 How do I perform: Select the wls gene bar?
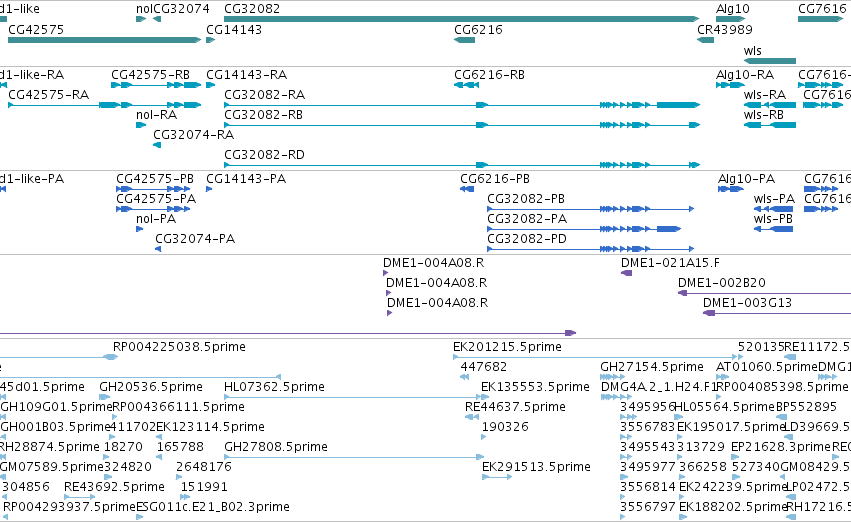pos(770,61)
